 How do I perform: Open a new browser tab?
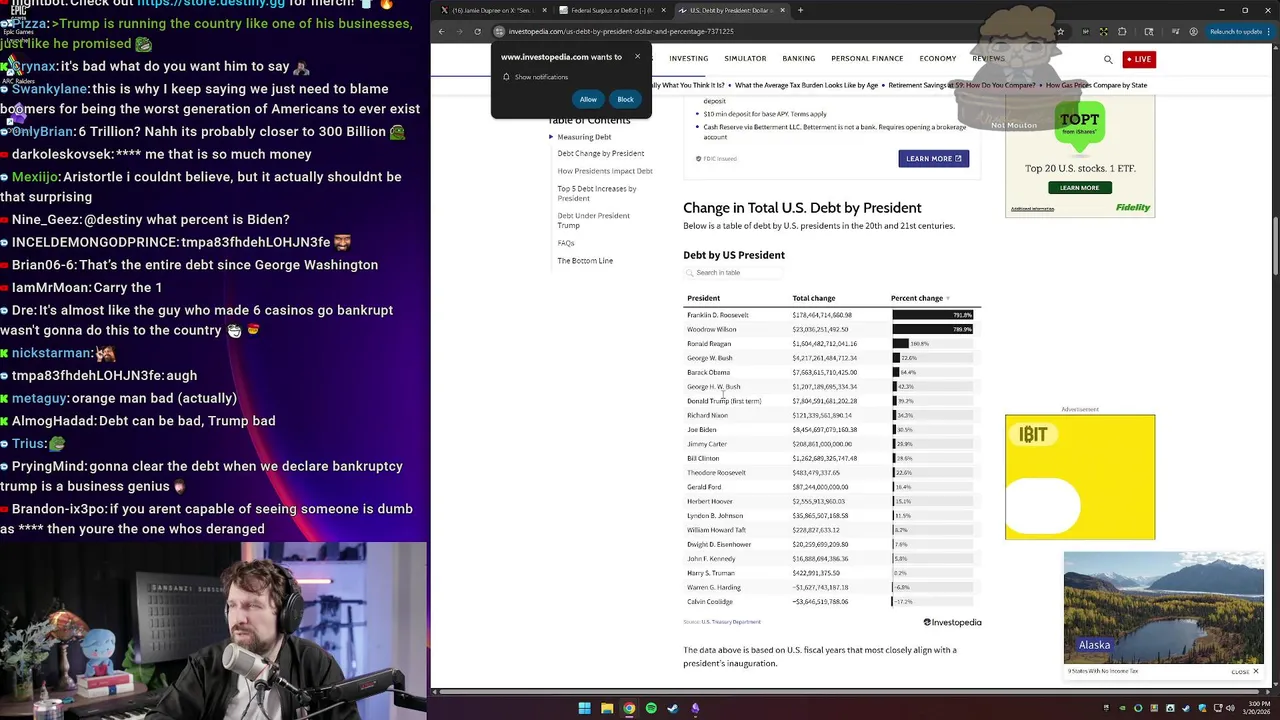(800, 10)
